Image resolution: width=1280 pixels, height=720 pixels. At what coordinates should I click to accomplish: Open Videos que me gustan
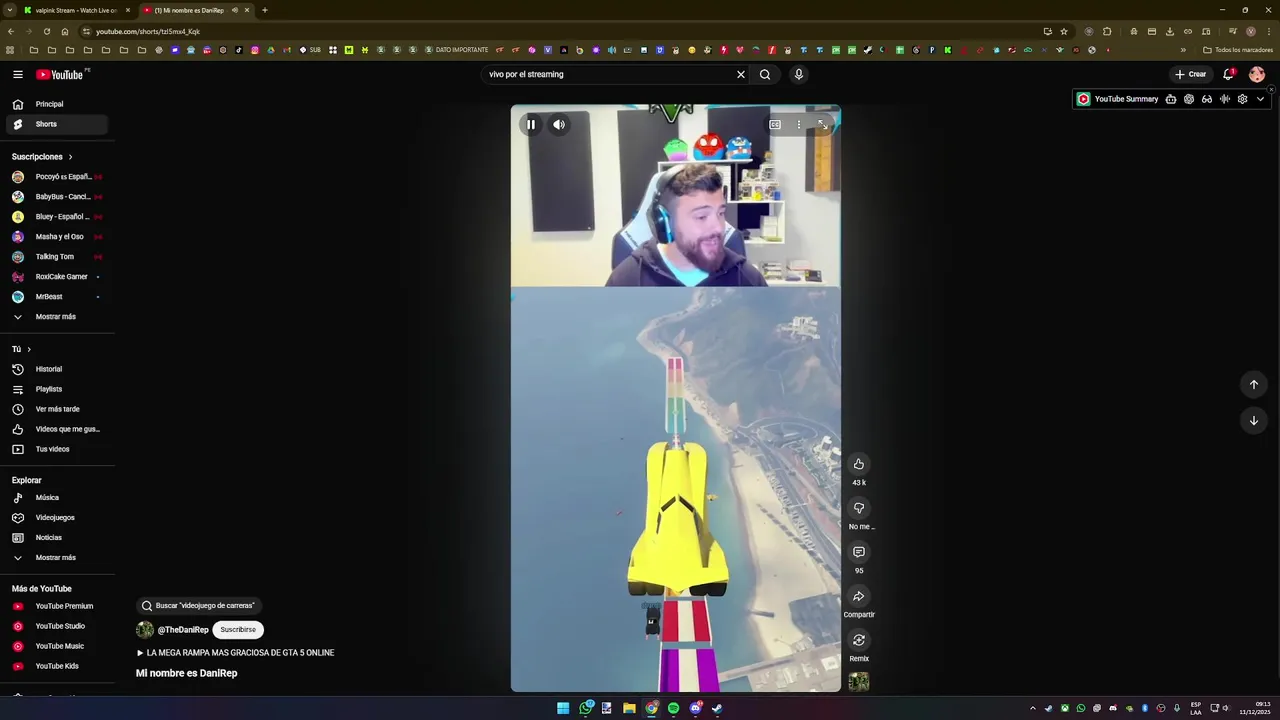pos(55,429)
